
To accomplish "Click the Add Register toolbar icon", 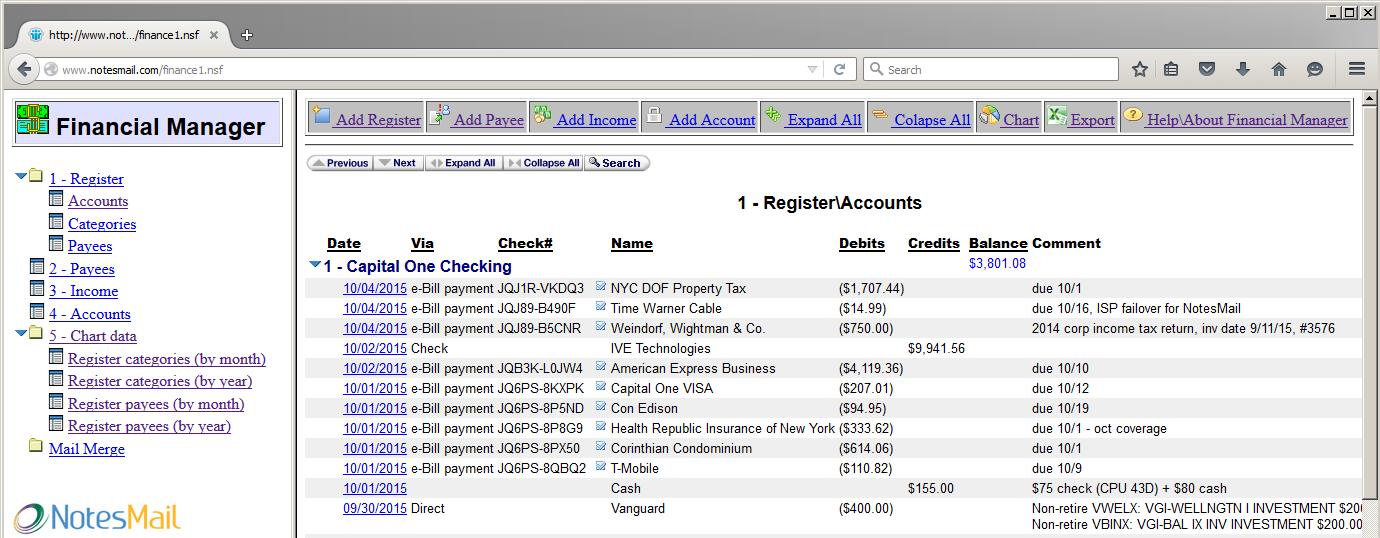I will coord(321,117).
